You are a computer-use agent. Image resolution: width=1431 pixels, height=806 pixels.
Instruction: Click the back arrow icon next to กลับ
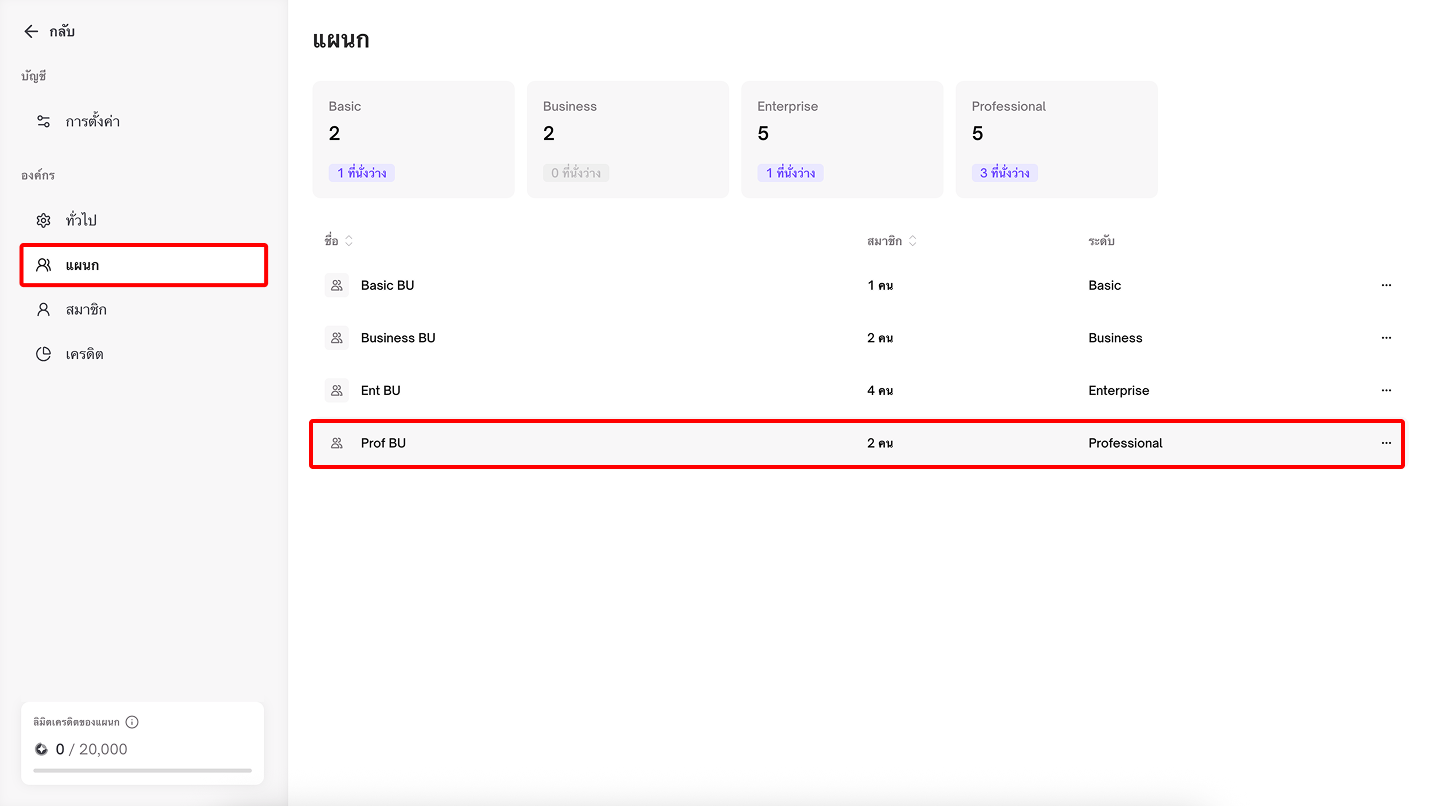(31, 32)
